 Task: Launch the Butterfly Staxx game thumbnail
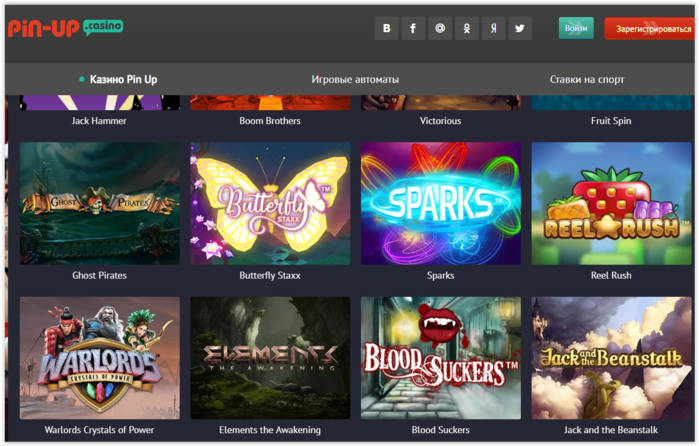270,203
